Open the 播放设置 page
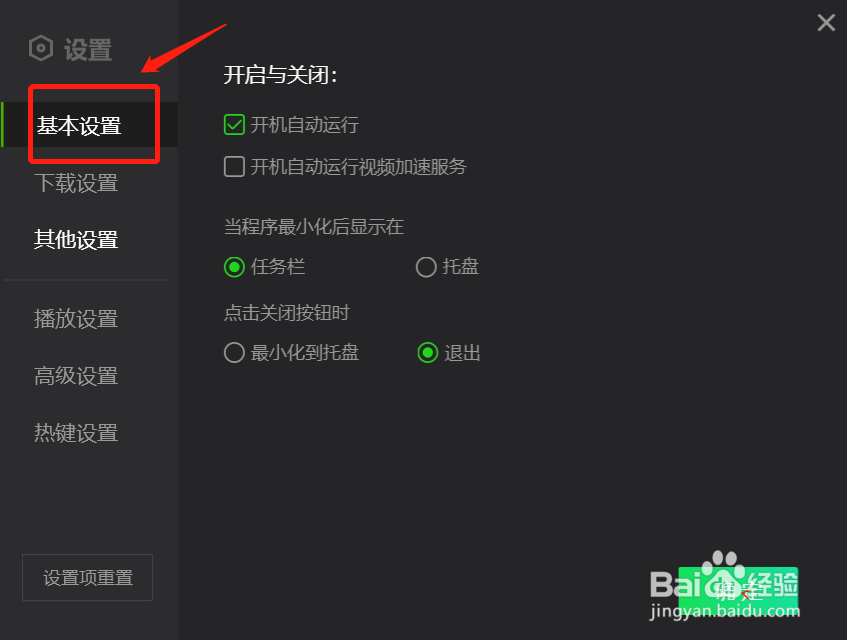The width and height of the screenshot is (847, 640). [76, 319]
